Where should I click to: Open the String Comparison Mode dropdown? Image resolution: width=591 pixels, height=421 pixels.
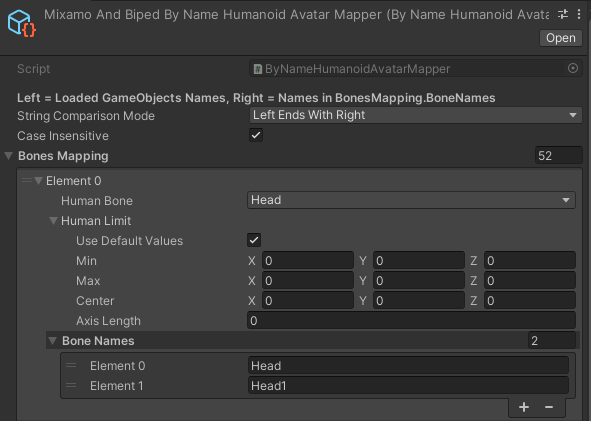(x=415, y=115)
